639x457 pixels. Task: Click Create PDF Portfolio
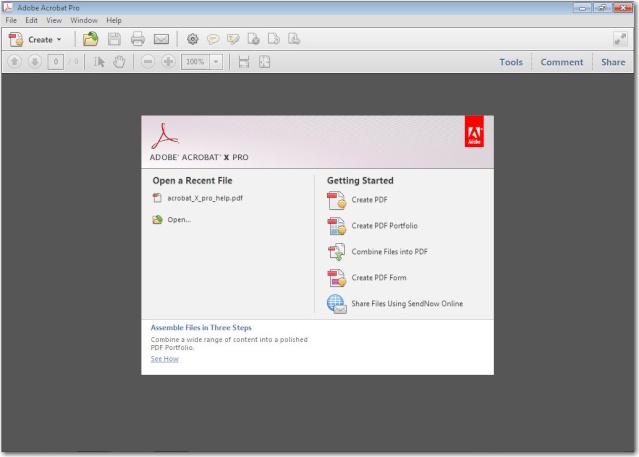(x=384, y=226)
